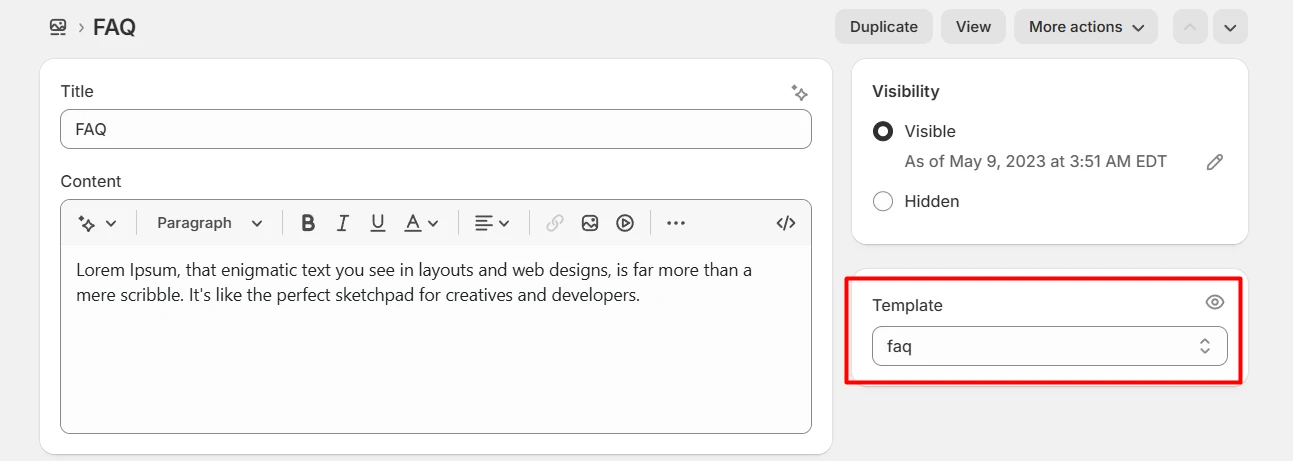This screenshot has width=1293, height=461.
Task: Go to next page with down arrow
Action: click(x=1230, y=27)
